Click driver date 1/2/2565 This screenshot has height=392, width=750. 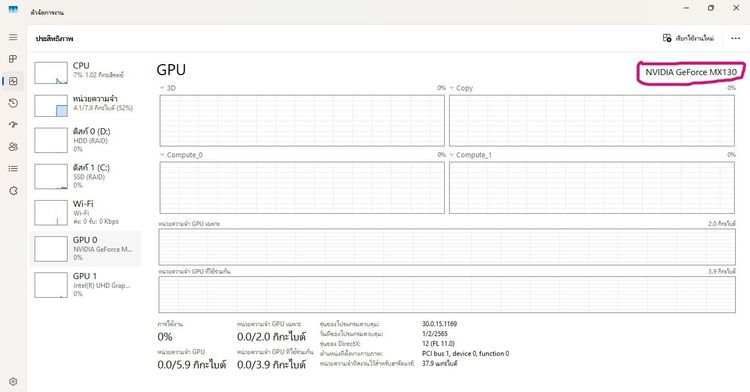pos(435,334)
